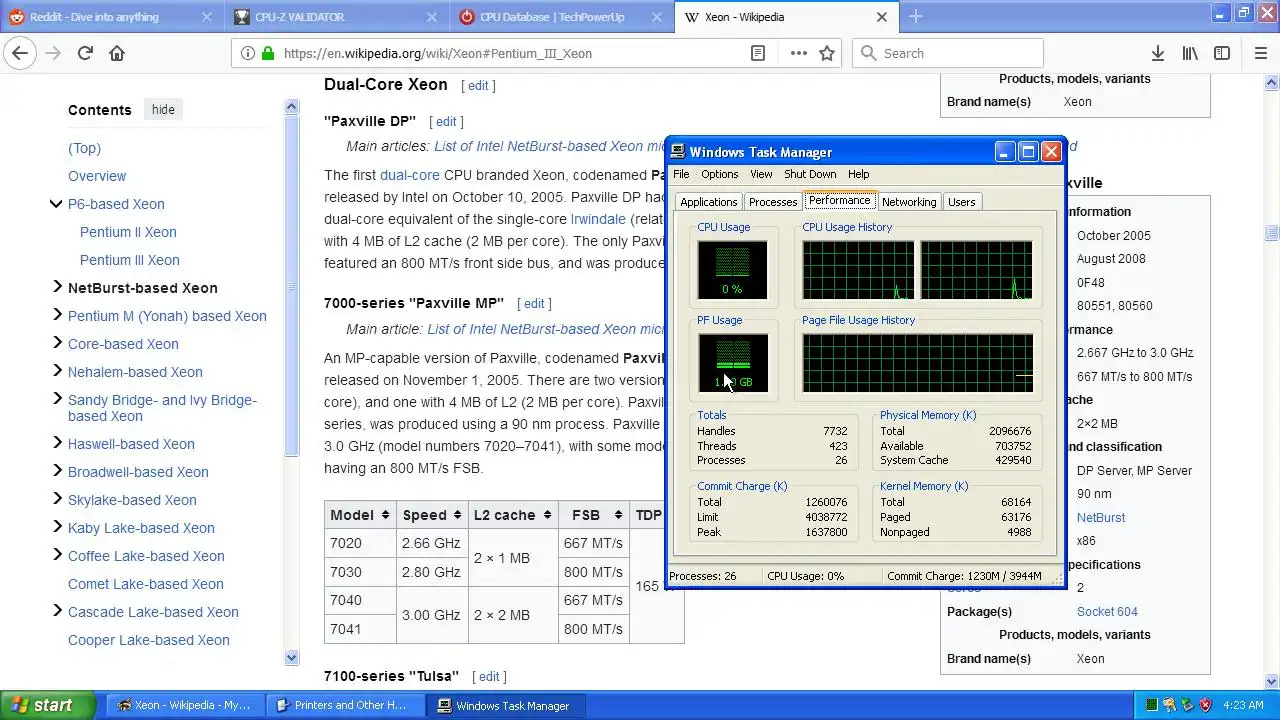The height and width of the screenshot is (720, 1280).
Task: Open the Socket 604 infobox link
Action: click(x=1107, y=611)
